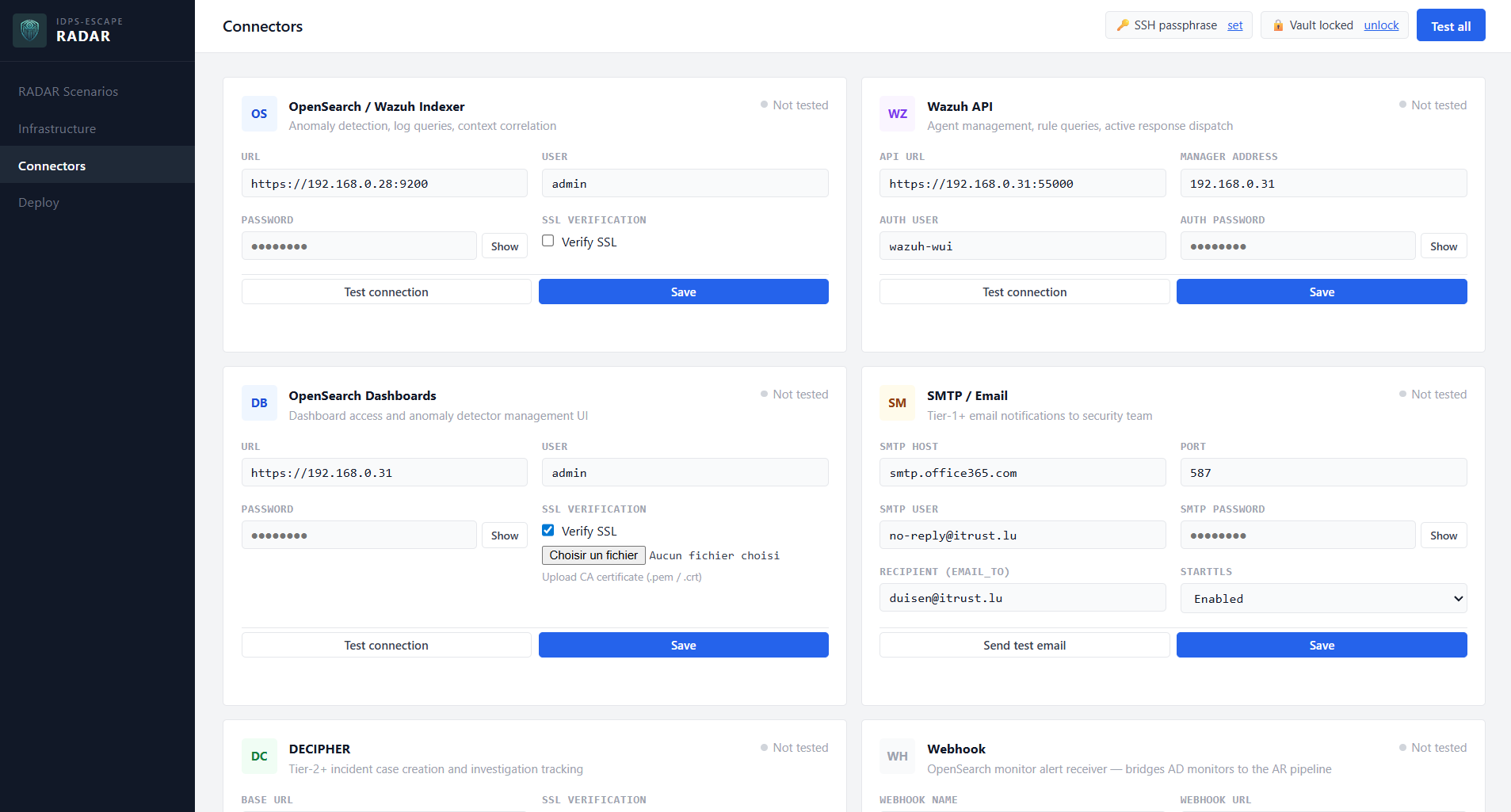Show the OpenSearch Dashboards password
Viewport: 1511px width, 812px height.
505,536
